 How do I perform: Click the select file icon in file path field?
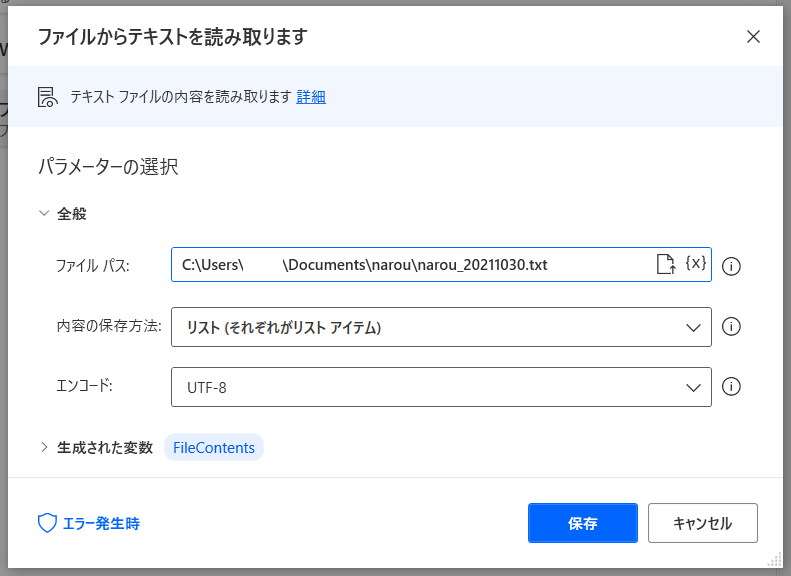(666, 264)
